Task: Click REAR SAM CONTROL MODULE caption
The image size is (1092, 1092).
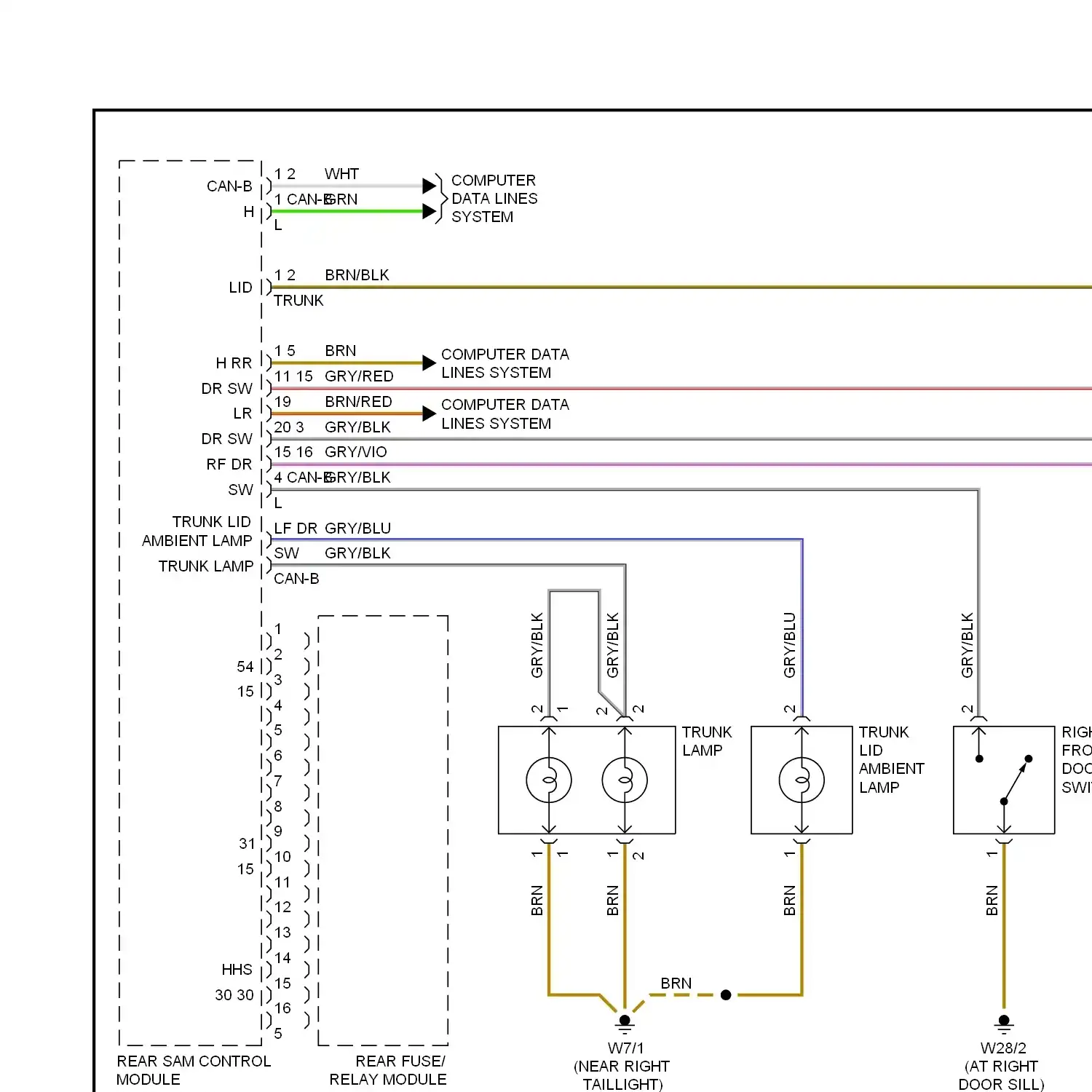Action: 194,1070
